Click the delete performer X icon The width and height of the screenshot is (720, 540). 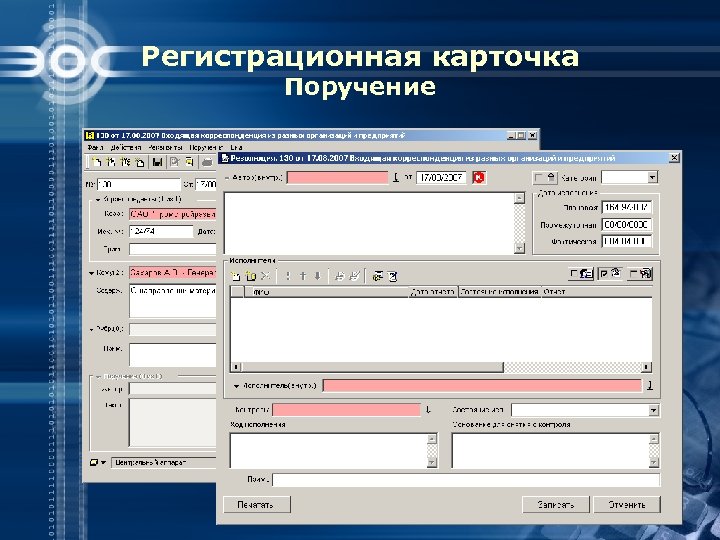tap(265, 276)
